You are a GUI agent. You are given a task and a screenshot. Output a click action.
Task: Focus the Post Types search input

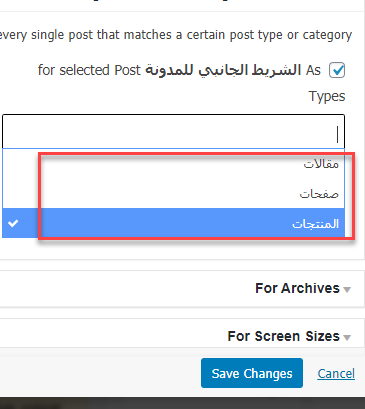pos(173,131)
